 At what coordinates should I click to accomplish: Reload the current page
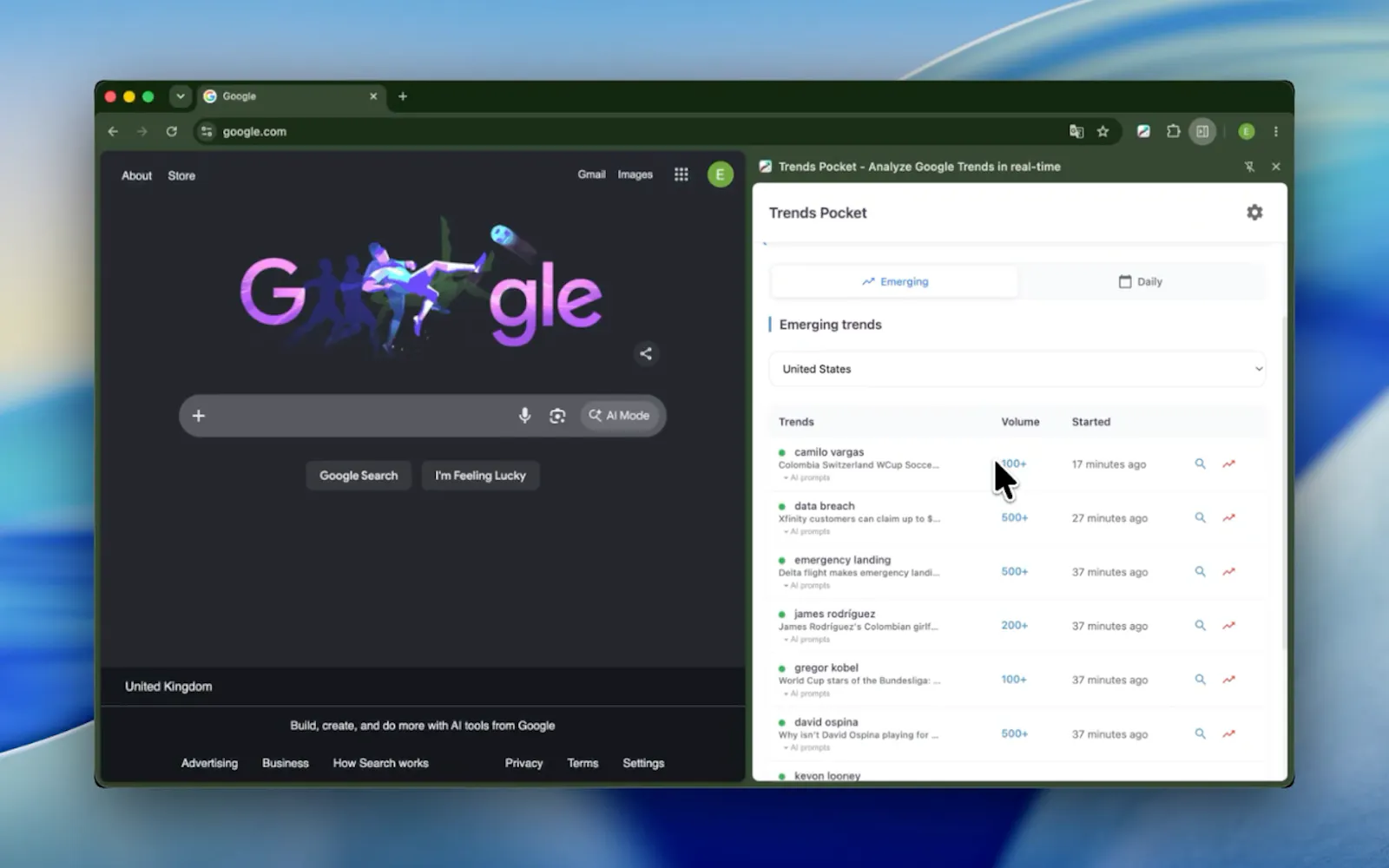[172, 132]
